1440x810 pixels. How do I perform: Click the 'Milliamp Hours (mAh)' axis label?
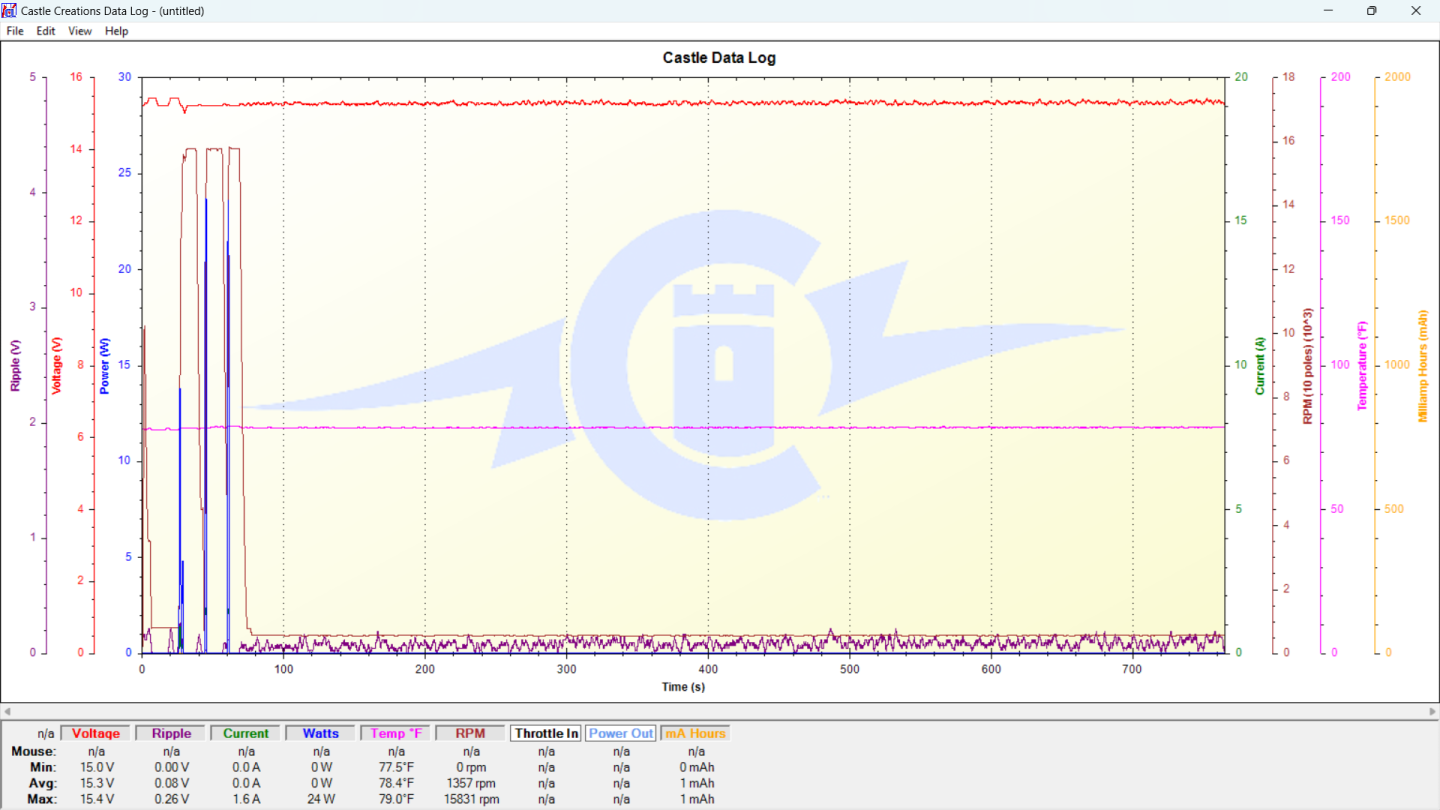tap(1424, 365)
